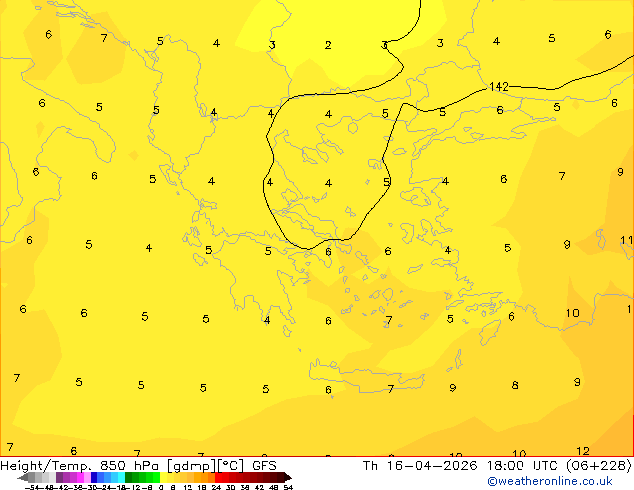Click the temperature value 12 on map
The height and width of the screenshot is (490, 634).
point(583,451)
